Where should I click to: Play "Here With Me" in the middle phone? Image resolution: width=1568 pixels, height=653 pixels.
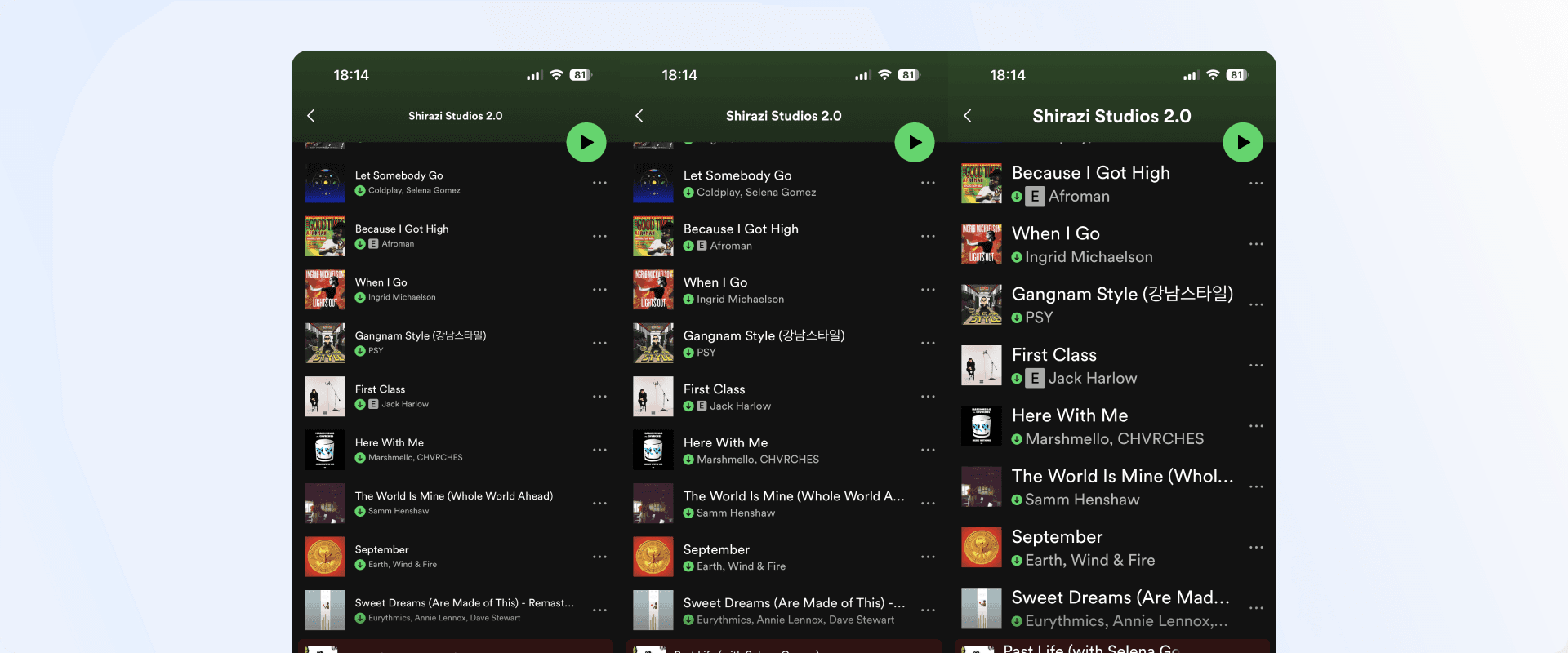(725, 442)
